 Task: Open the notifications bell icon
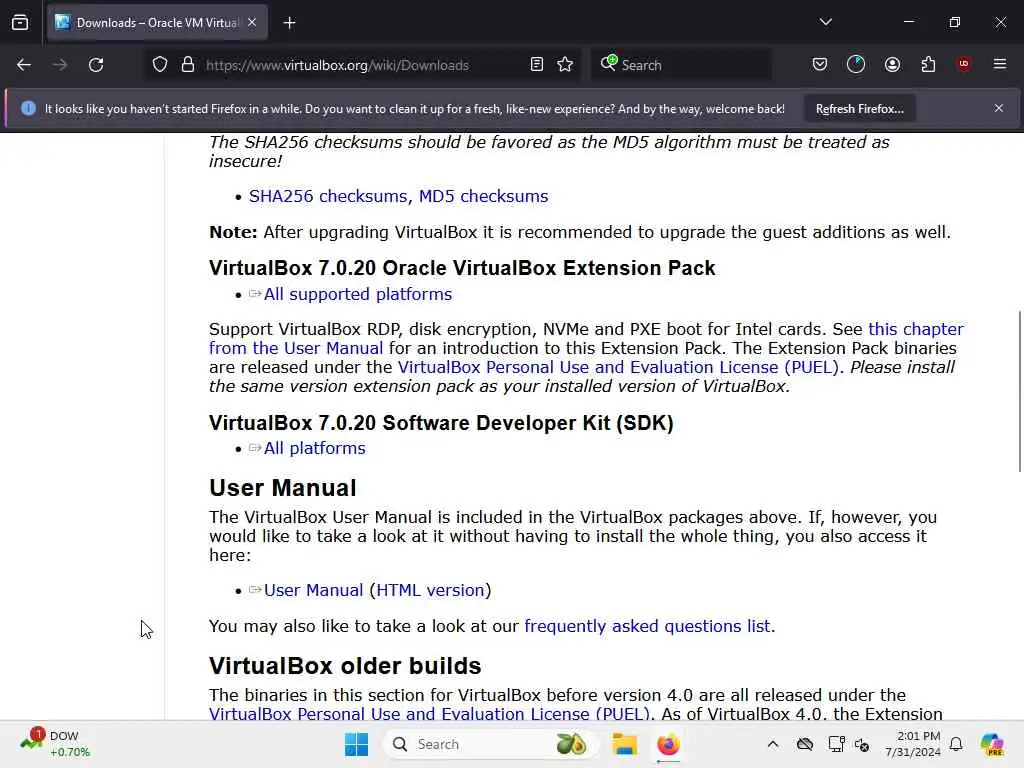(956, 744)
